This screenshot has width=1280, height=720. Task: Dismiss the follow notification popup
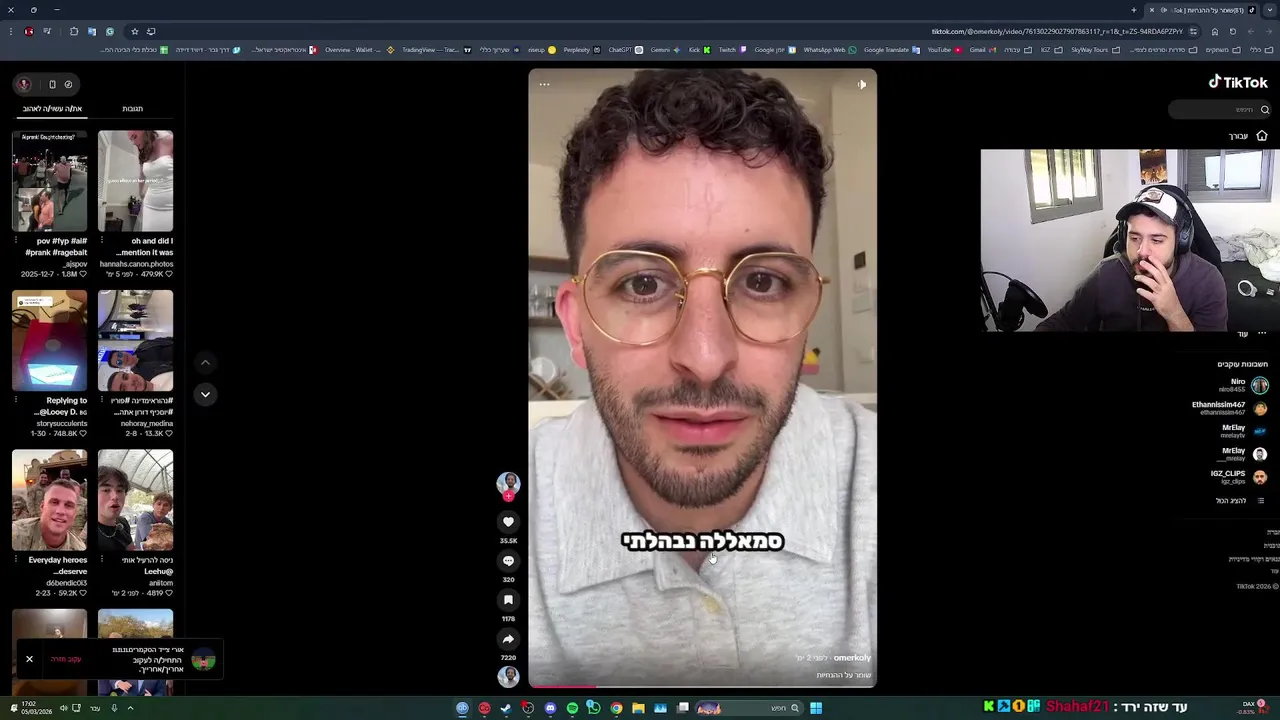click(29, 659)
